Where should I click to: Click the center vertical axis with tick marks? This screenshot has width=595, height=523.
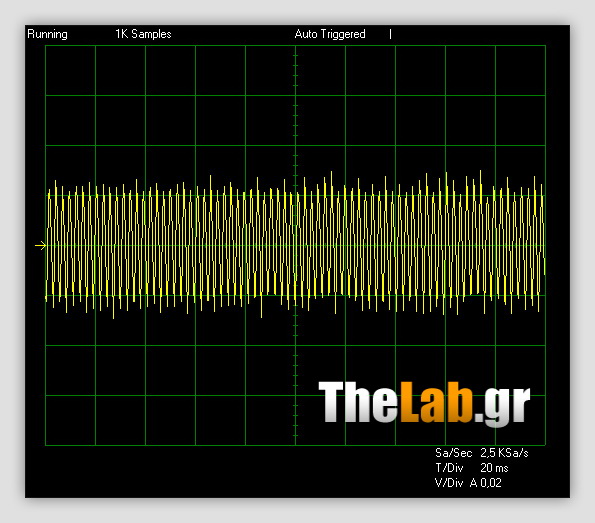pyautogui.click(x=296, y=246)
